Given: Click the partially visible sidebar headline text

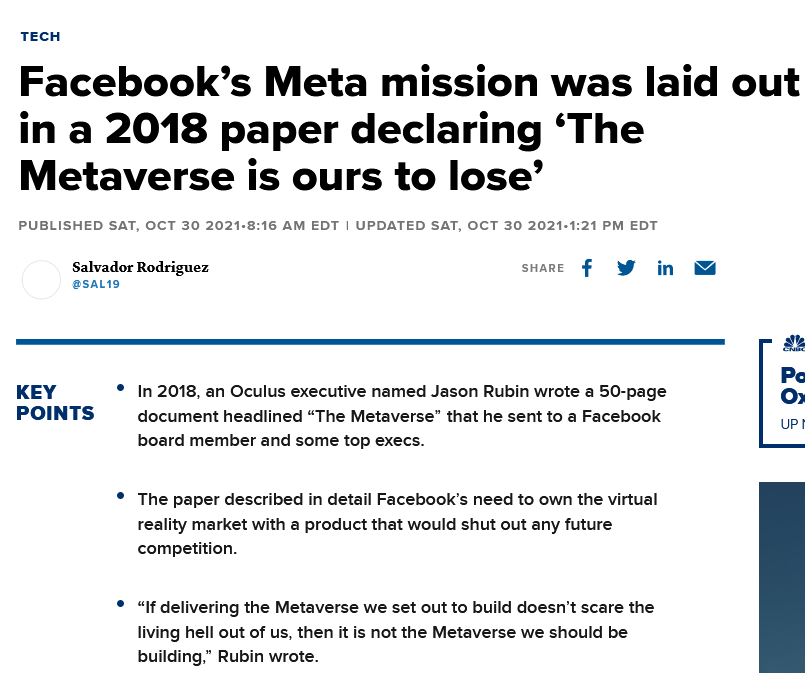Looking at the screenshot, I should [793, 386].
